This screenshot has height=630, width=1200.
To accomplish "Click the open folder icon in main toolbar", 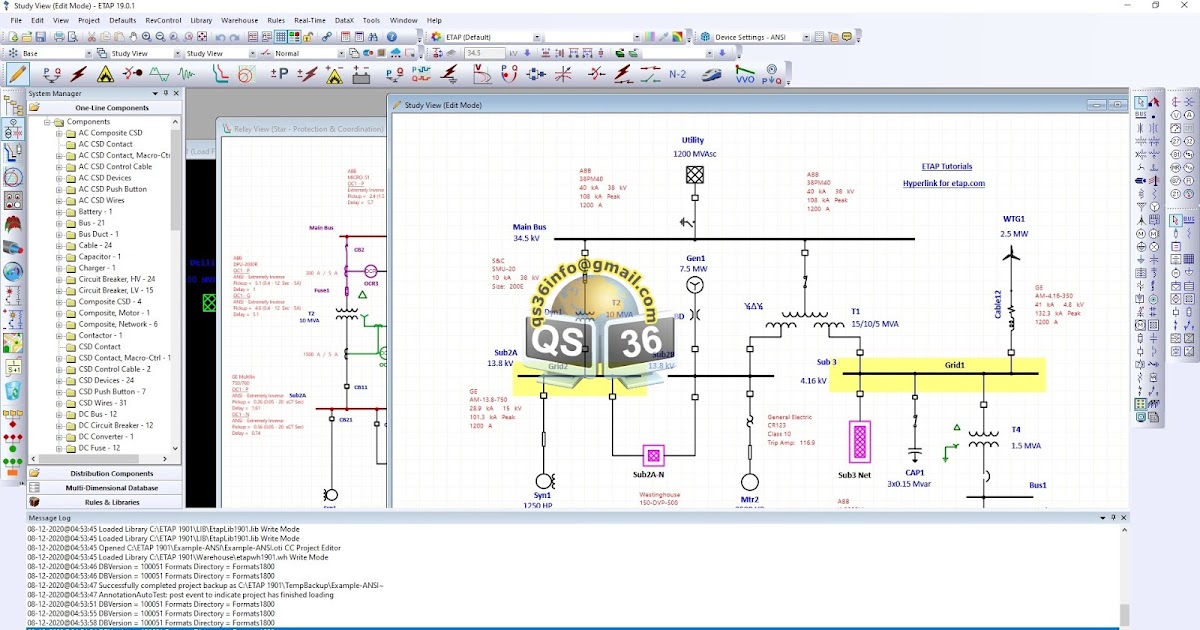I will (27, 37).
